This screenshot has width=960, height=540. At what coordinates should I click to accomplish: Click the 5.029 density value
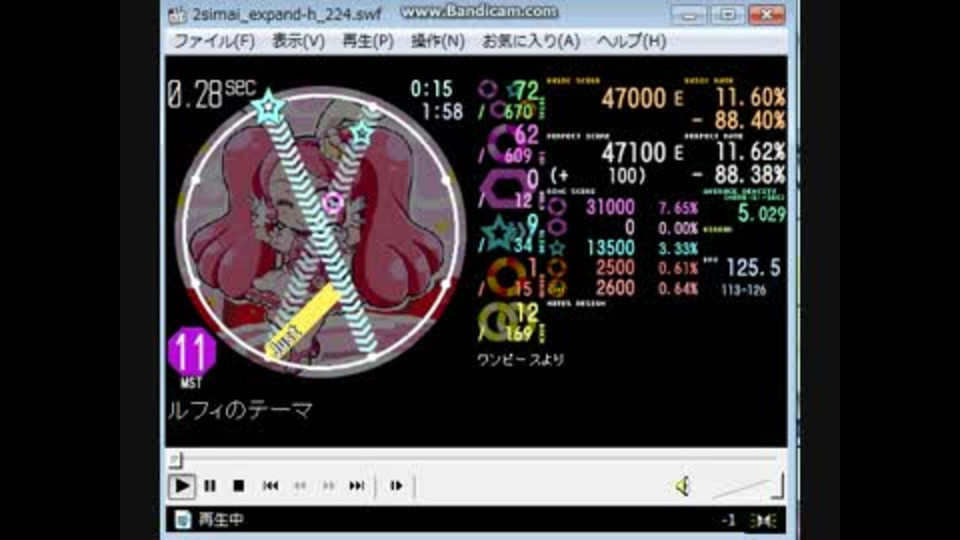[762, 213]
